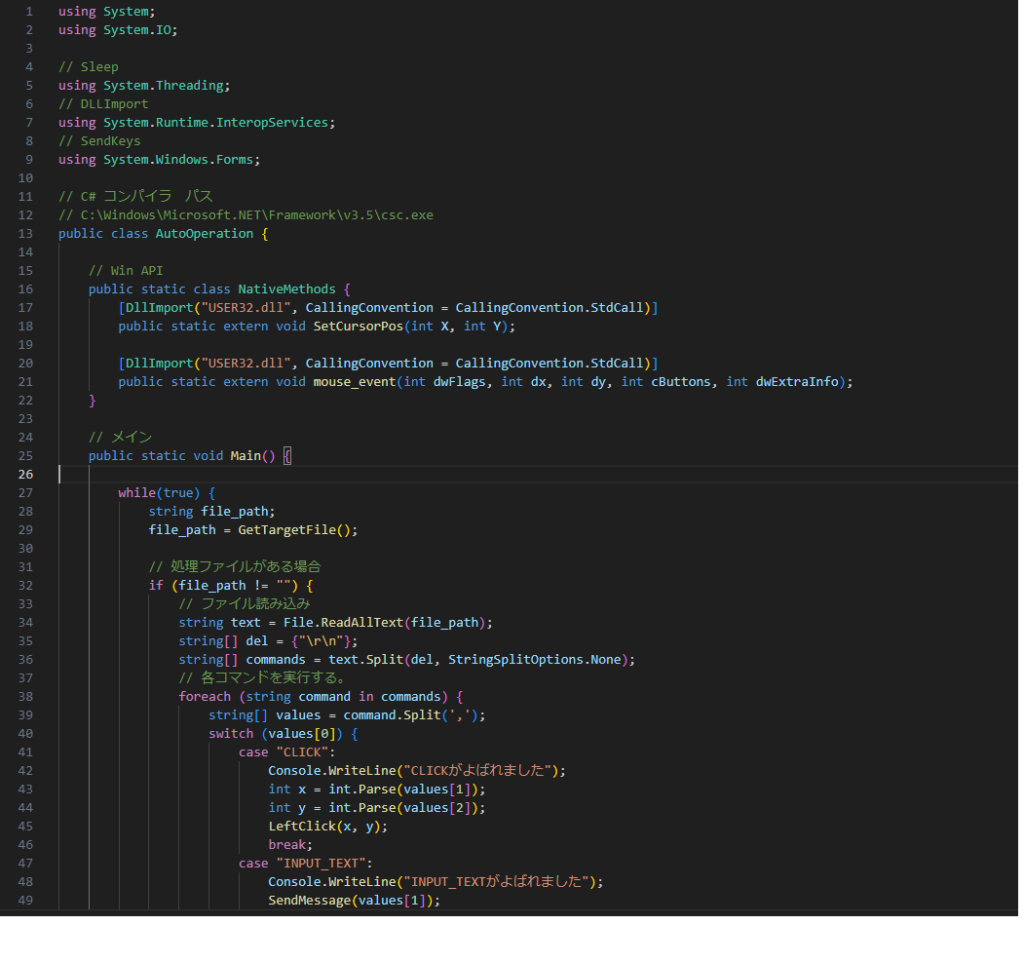1024x963 pixels.
Task: Click the using System.Windows.Forms directive
Action: pos(160,159)
